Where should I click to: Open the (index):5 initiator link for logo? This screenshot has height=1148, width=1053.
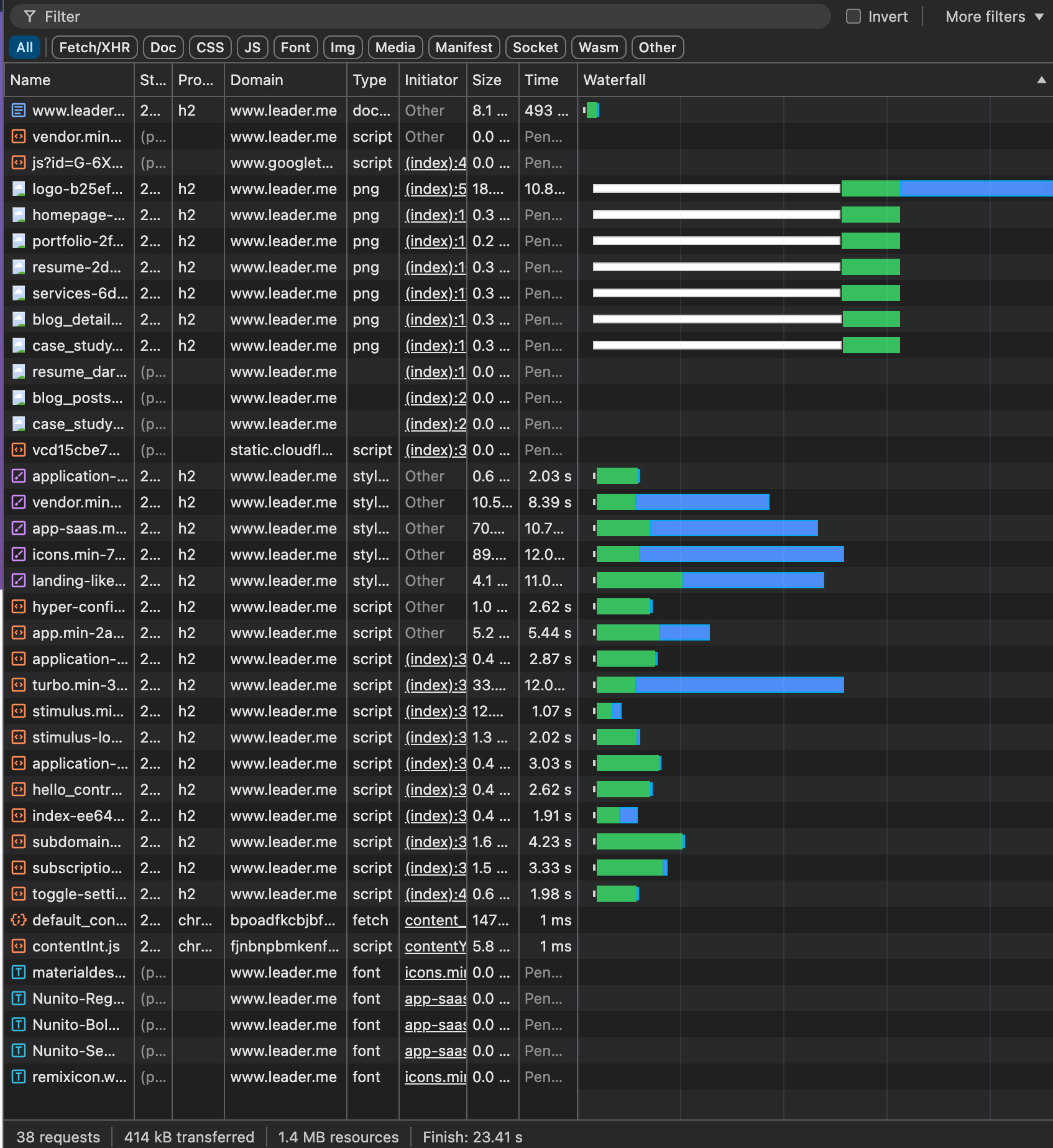click(x=435, y=189)
